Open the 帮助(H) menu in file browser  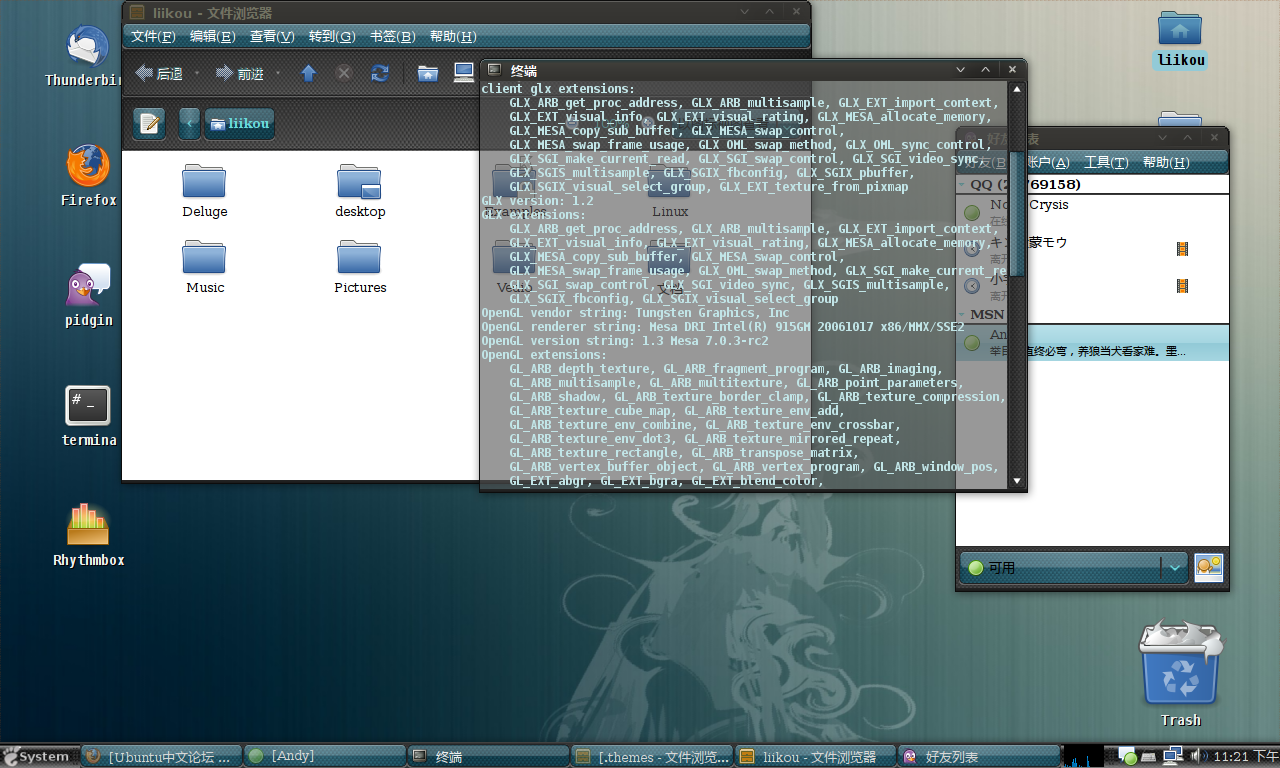[x=453, y=36]
